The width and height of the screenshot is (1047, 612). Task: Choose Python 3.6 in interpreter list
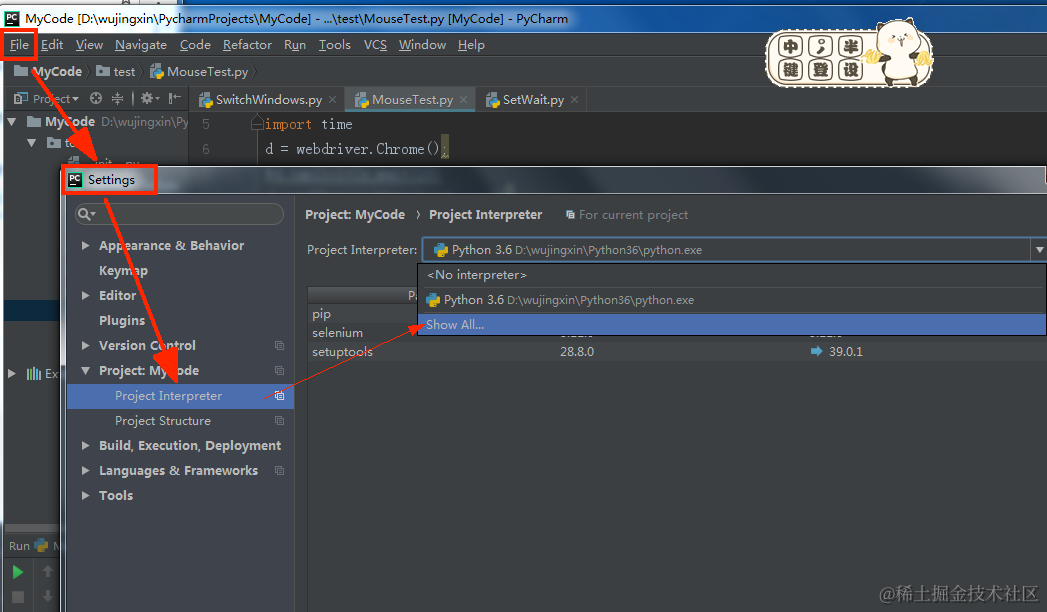point(732,300)
